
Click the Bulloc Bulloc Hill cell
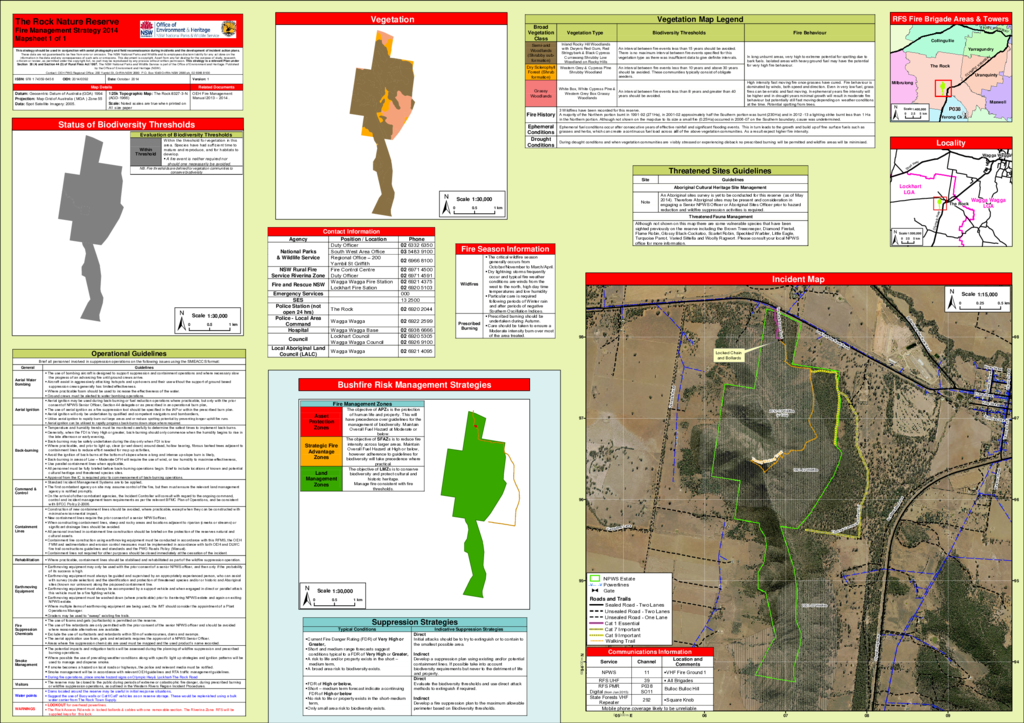(x=688, y=688)
